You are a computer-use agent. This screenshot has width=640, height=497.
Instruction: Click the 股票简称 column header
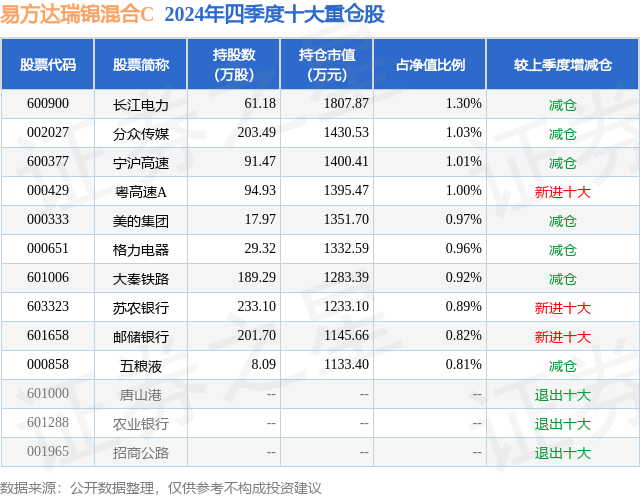pyautogui.click(x=141, y=64)
